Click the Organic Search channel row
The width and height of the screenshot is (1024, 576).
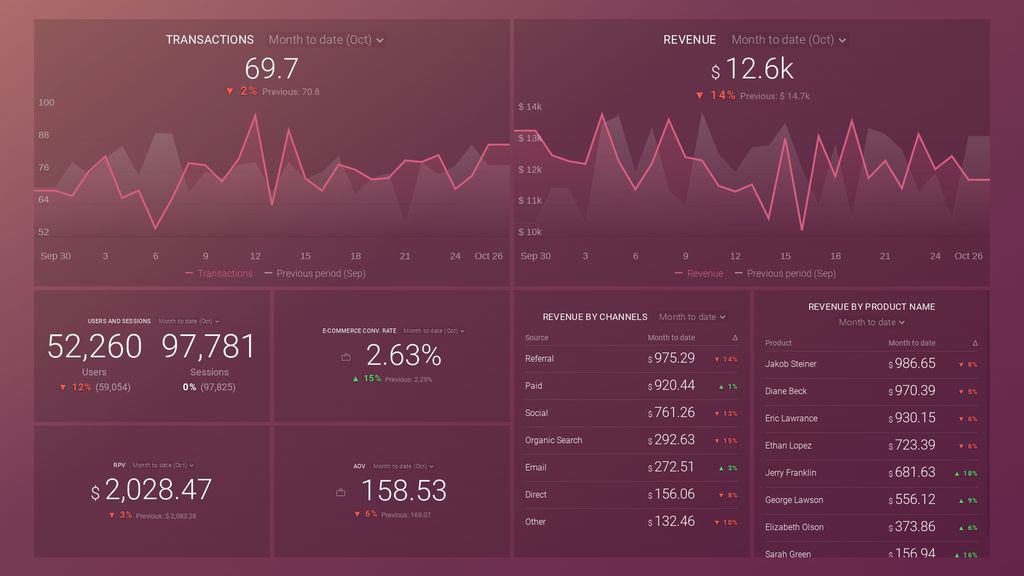tap(553, 440)
